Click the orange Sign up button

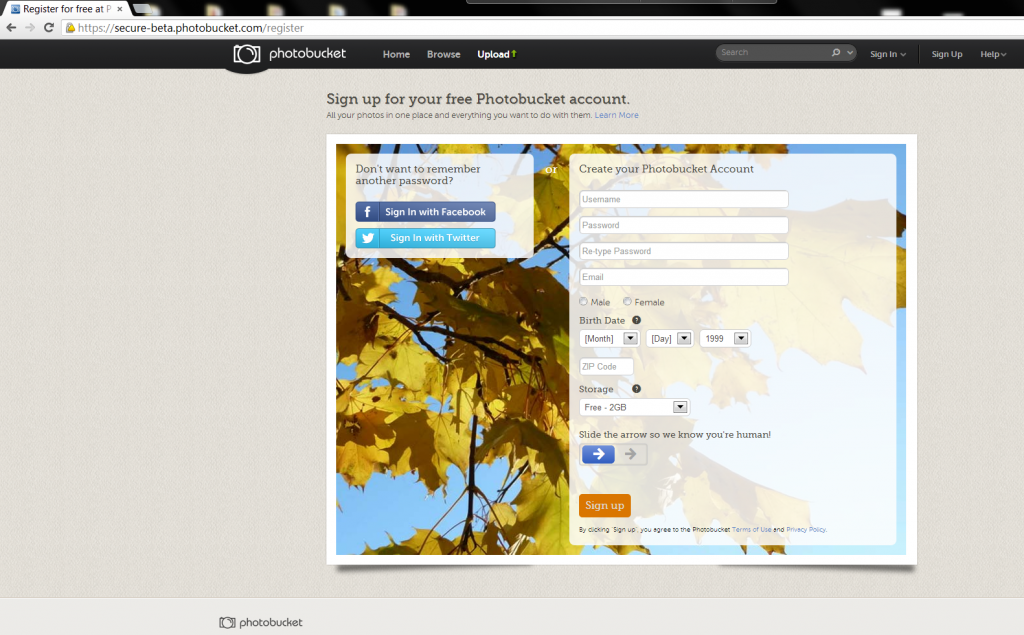point(605,505)
